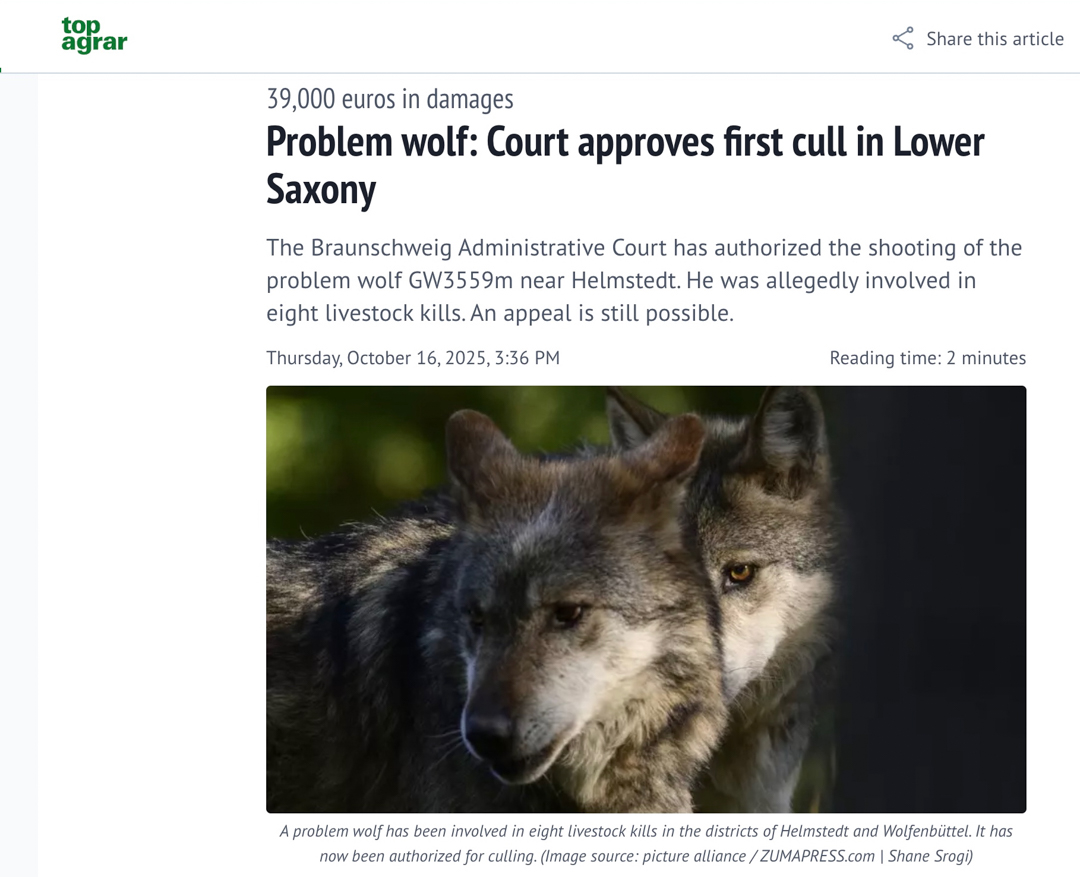This screenshot has width=1080, height=877.
Task: Click the amber eye of the rear wolf
Action: point(740,573)
